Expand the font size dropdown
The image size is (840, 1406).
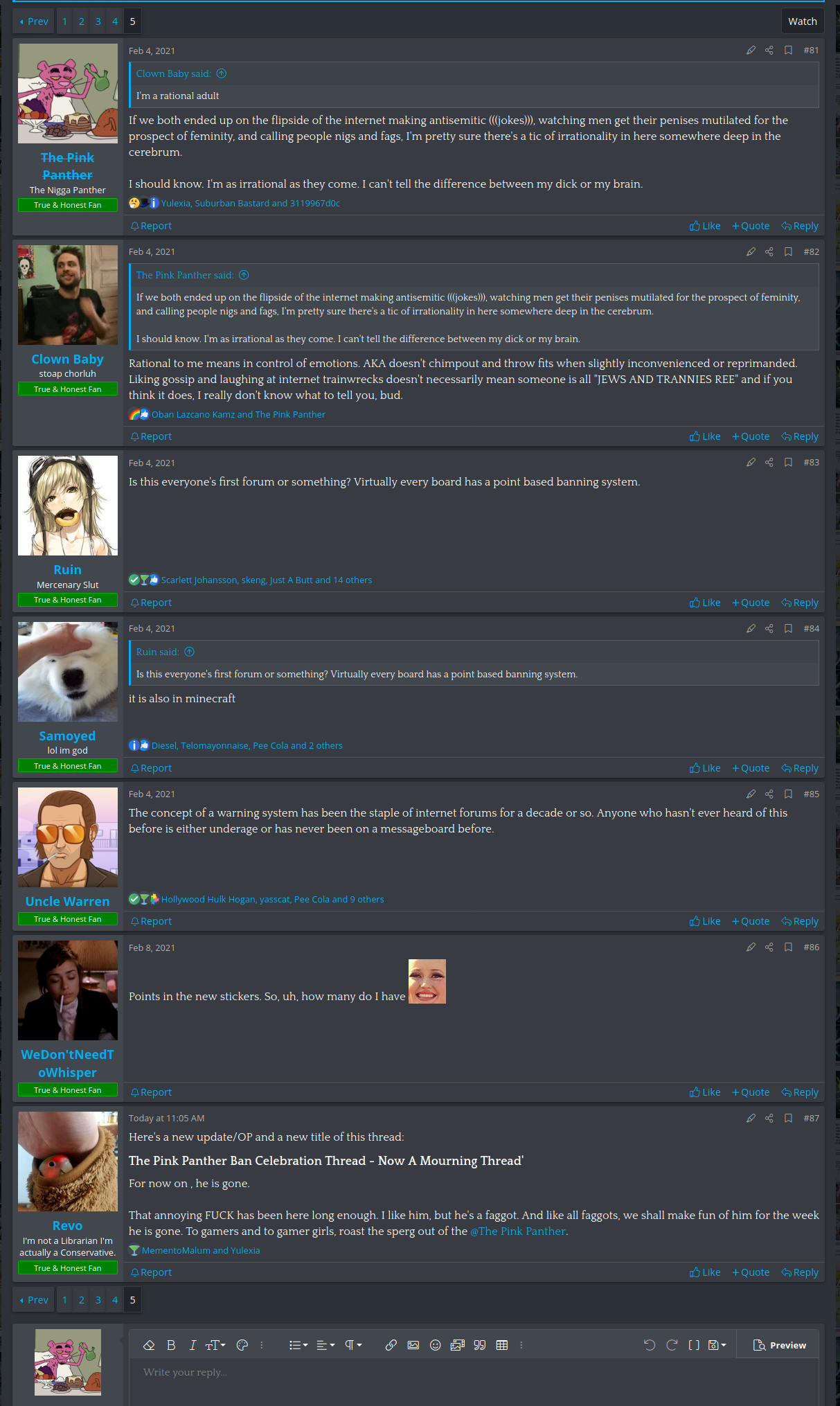coord(215,1345)
